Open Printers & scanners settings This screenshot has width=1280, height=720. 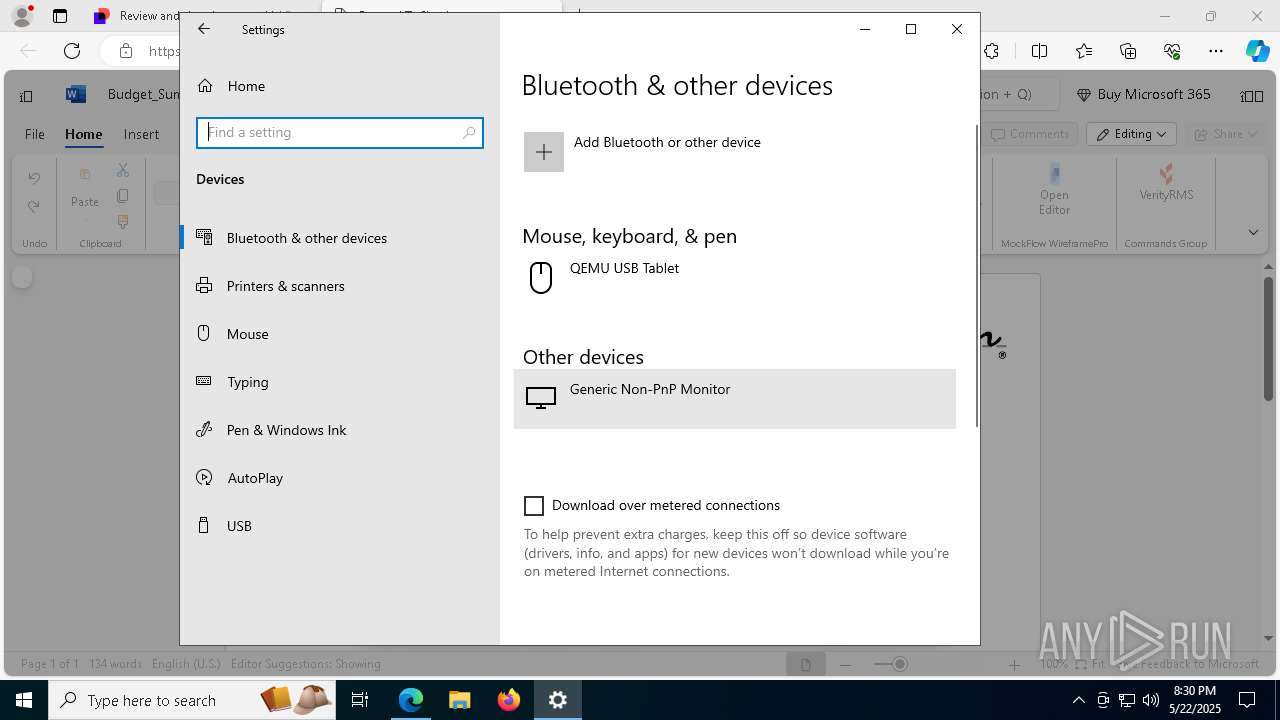[340, 286]
